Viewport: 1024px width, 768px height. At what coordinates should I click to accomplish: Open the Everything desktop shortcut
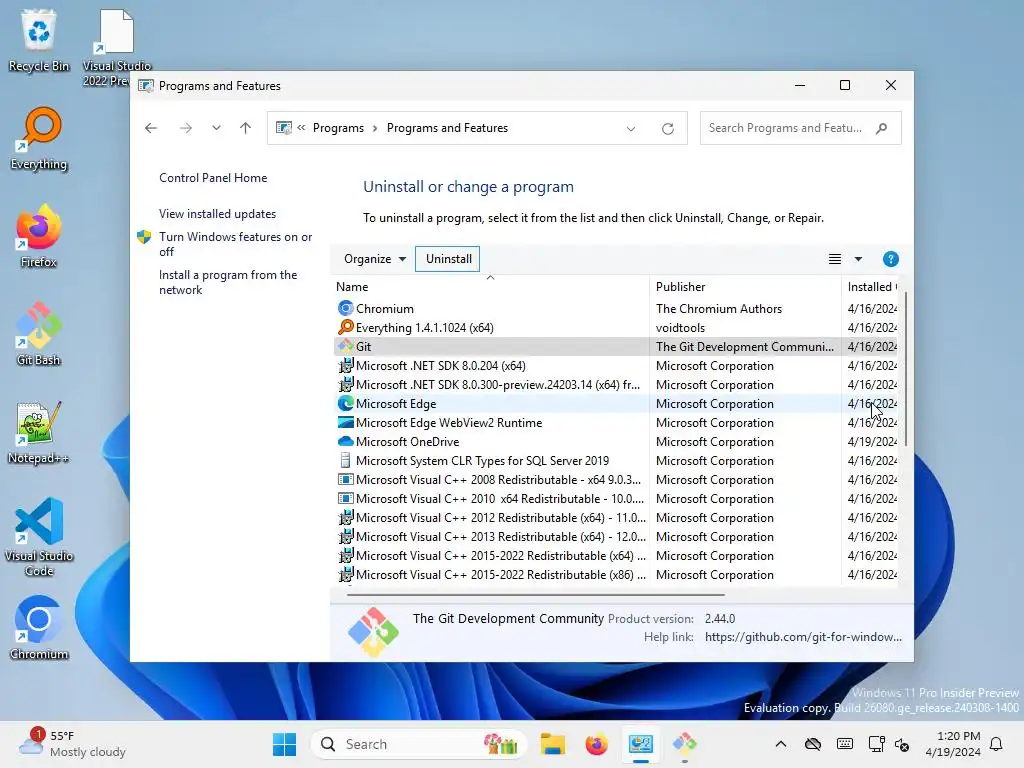pos(39,138)
